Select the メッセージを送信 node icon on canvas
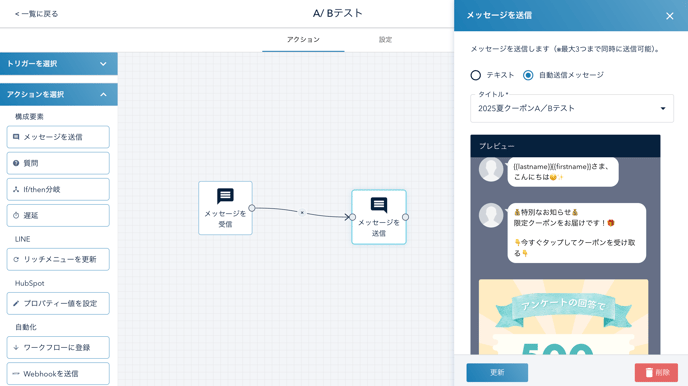The image size is (688, 386). [x=379, y=204]
